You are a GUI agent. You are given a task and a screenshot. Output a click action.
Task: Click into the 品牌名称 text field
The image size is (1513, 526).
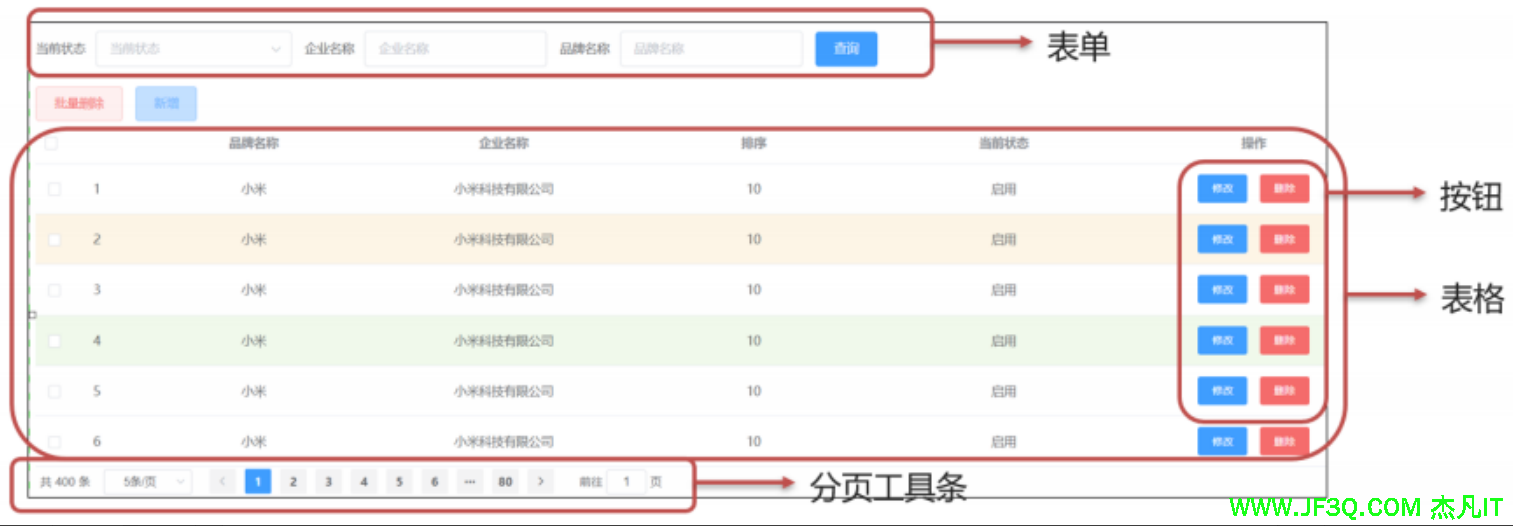point(711,49)
